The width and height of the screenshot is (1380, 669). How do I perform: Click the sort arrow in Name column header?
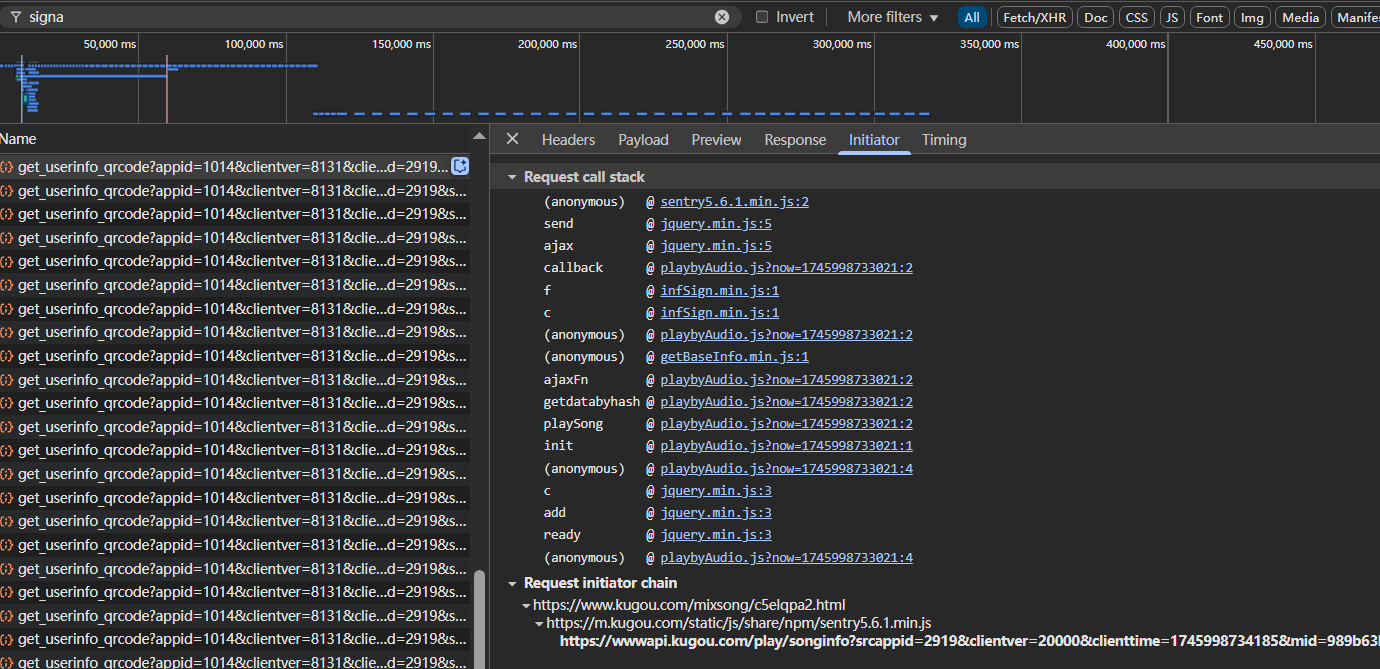point(479,138)
